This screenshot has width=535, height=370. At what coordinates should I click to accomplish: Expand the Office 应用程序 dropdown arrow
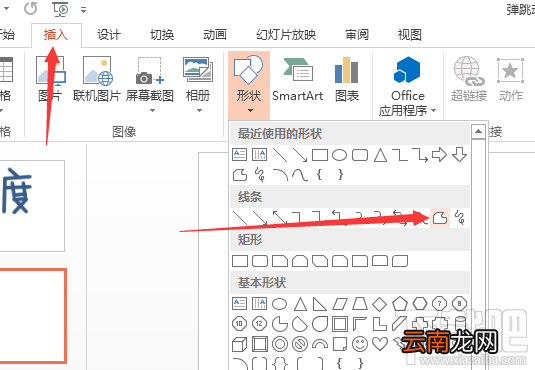pos(434,111)
